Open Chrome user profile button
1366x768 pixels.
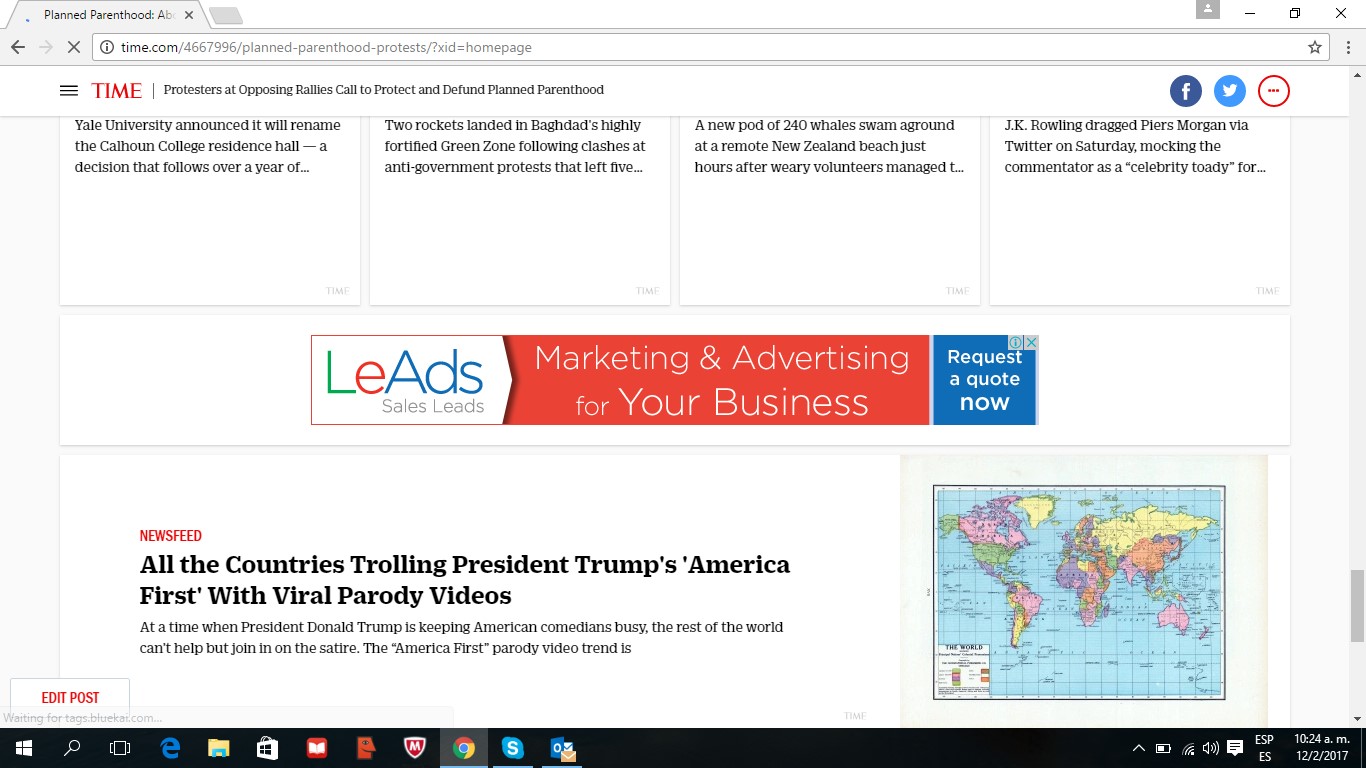pyautogui.click(x=1208, y=9)
